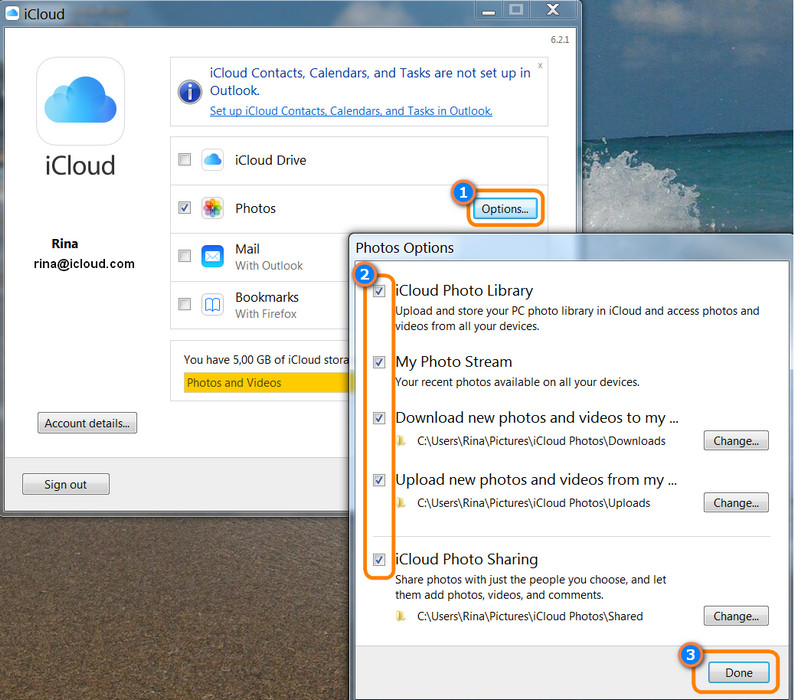
Task: Click the version number 6.2.1
Action: click(x=560, y=40)
